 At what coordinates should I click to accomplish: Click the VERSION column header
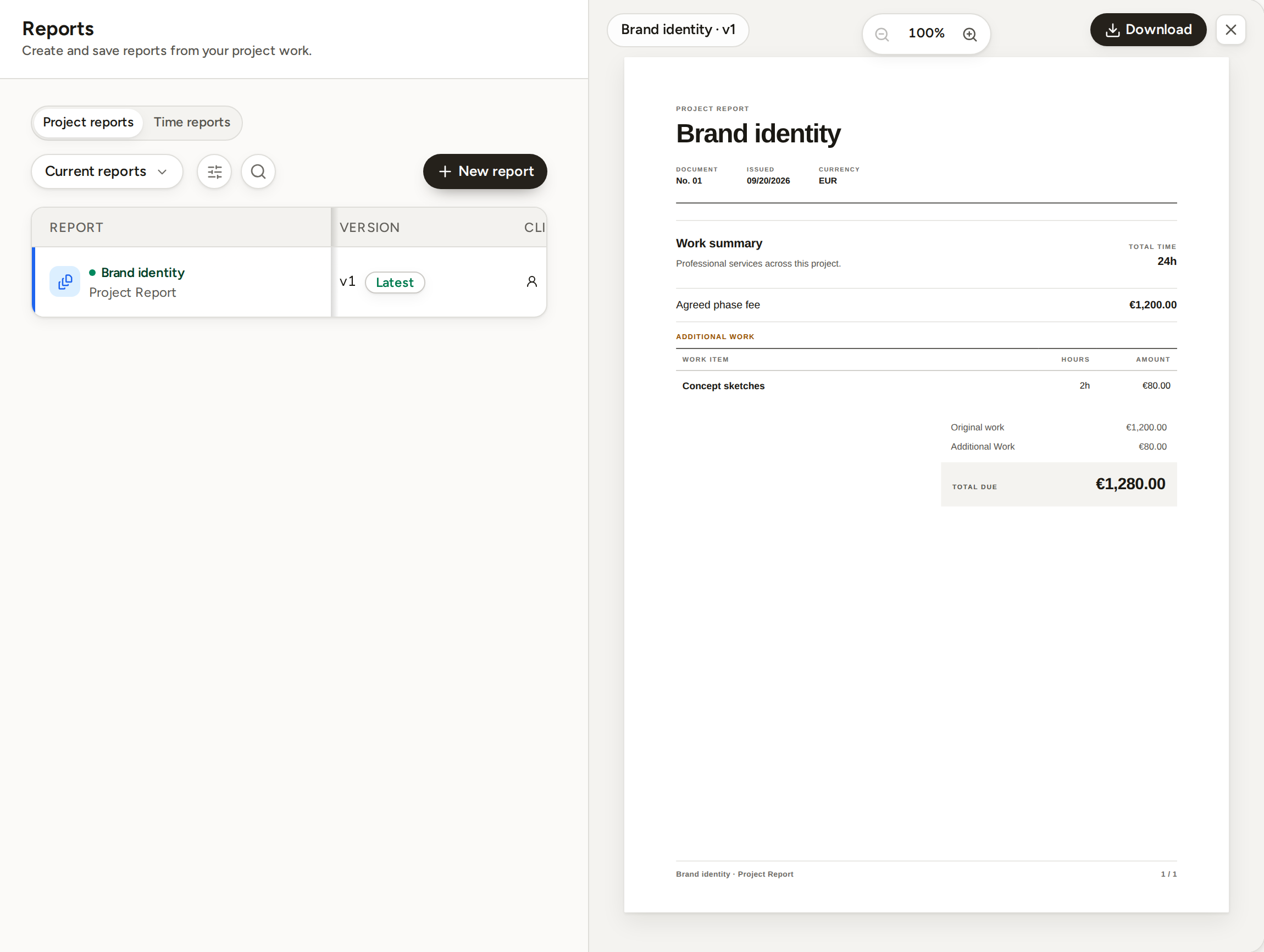coord(370,228)
